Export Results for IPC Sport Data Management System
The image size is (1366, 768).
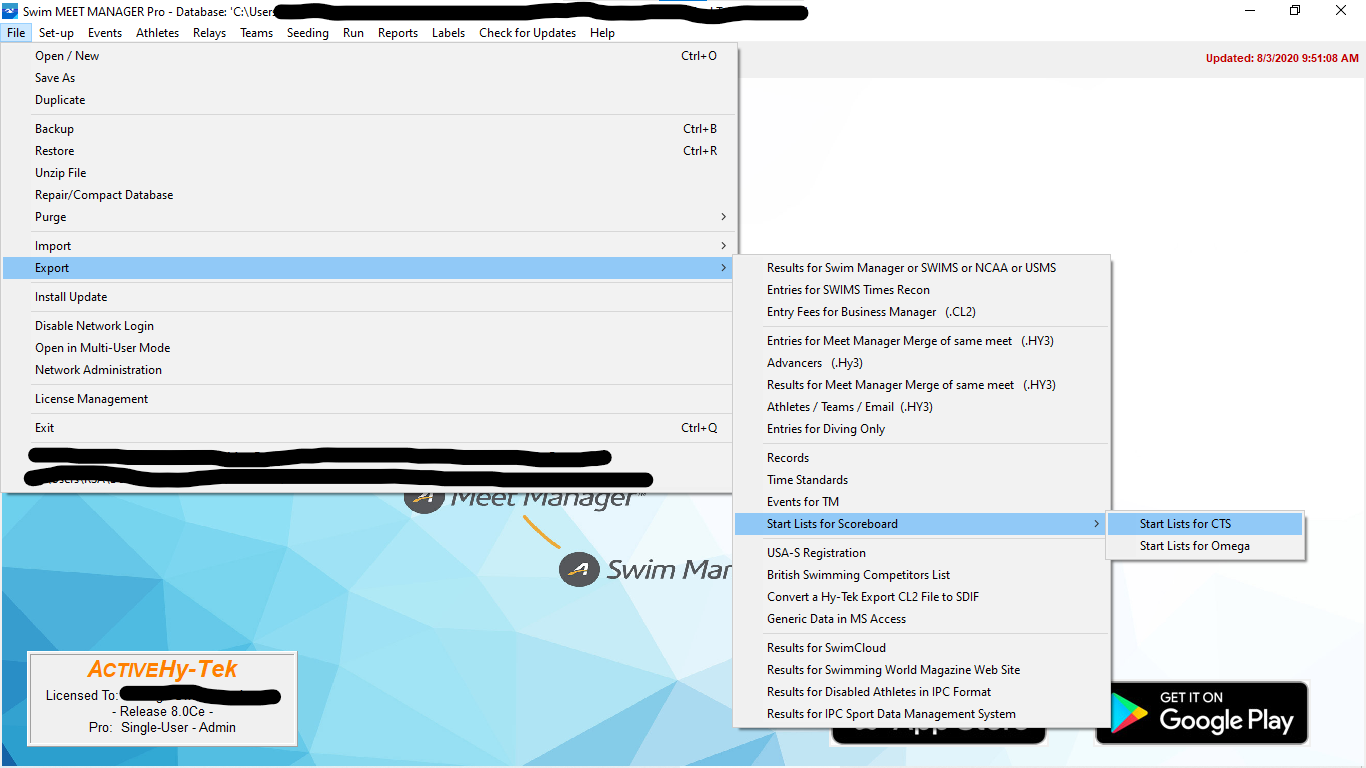click(922, 714)
